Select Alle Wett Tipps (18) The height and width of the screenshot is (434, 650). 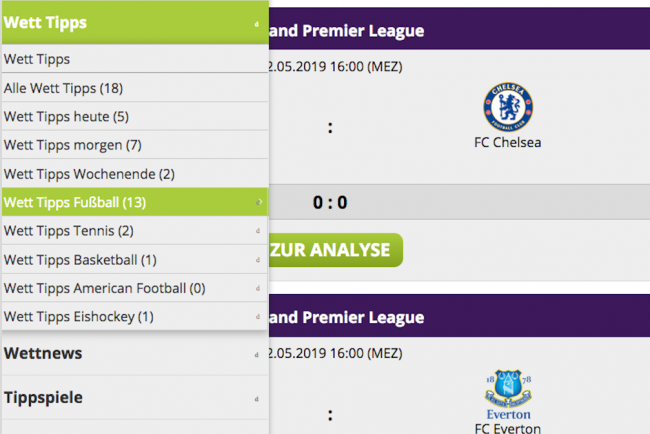[63, 88]
